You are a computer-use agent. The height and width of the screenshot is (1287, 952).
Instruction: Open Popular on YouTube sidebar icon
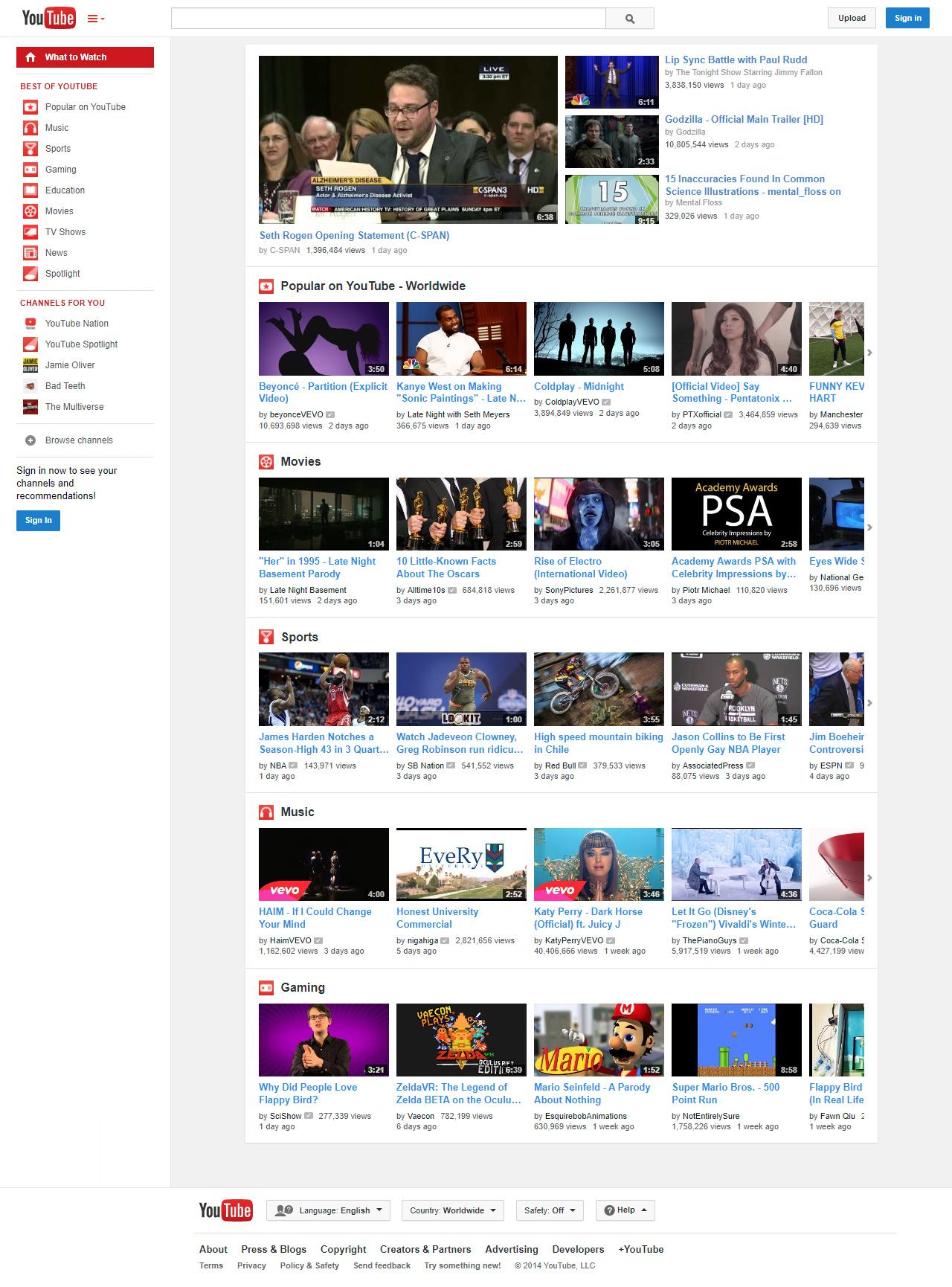click(30, 107)
